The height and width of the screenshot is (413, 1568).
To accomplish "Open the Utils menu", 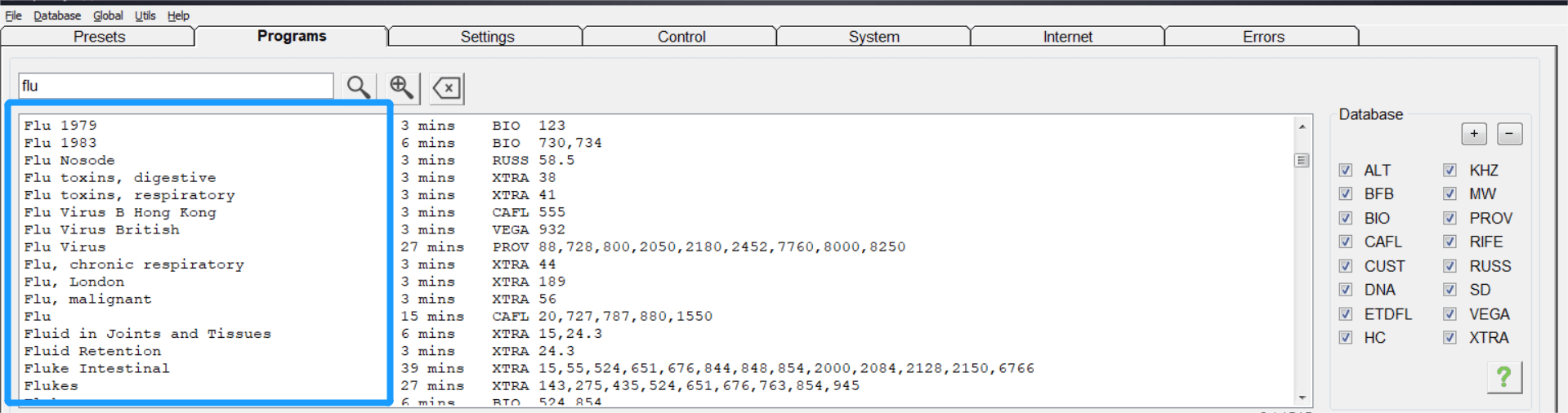I will pyautogui.click(x=145, y=16).
